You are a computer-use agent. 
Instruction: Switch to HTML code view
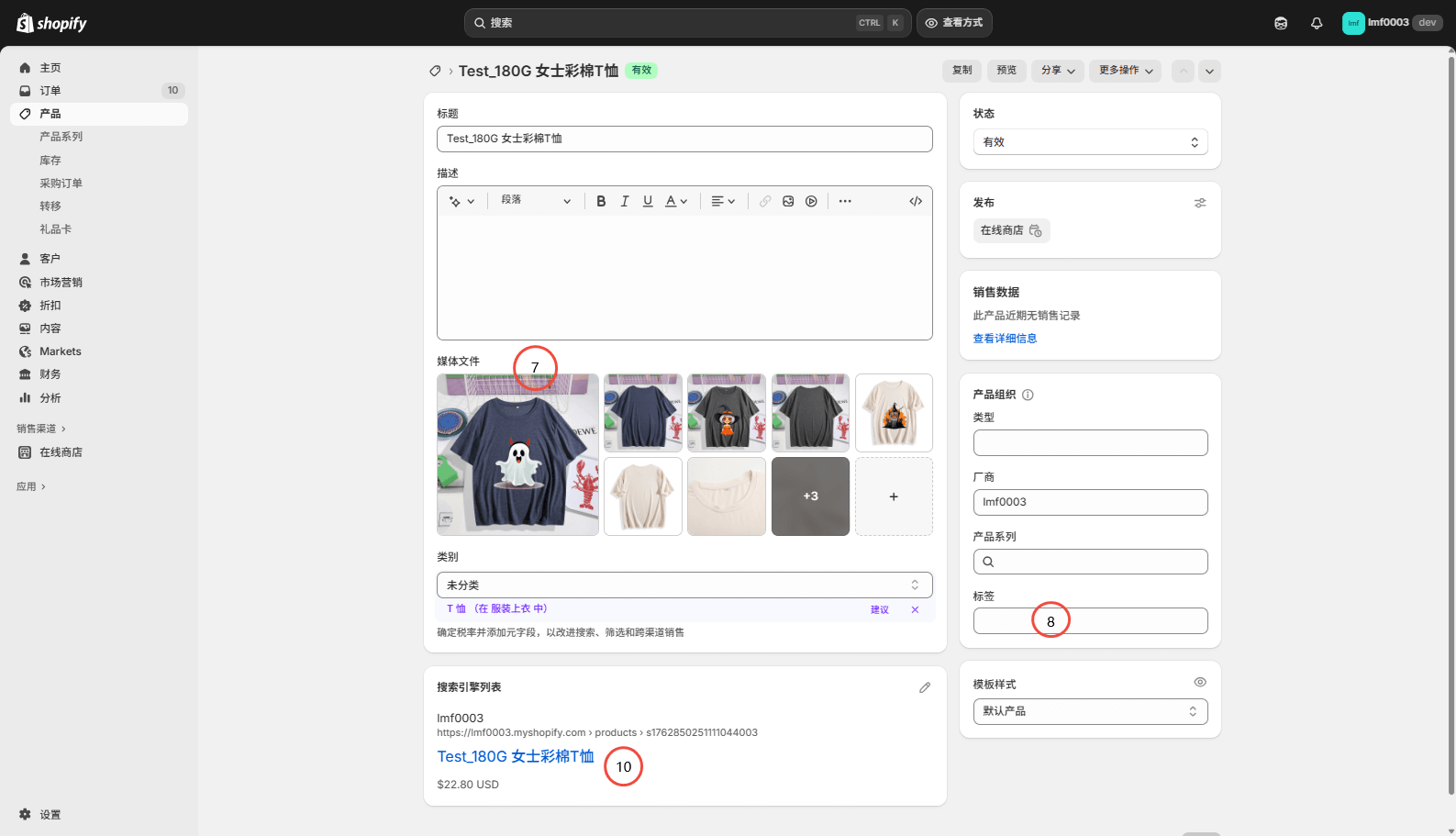[x=916, y=201]
